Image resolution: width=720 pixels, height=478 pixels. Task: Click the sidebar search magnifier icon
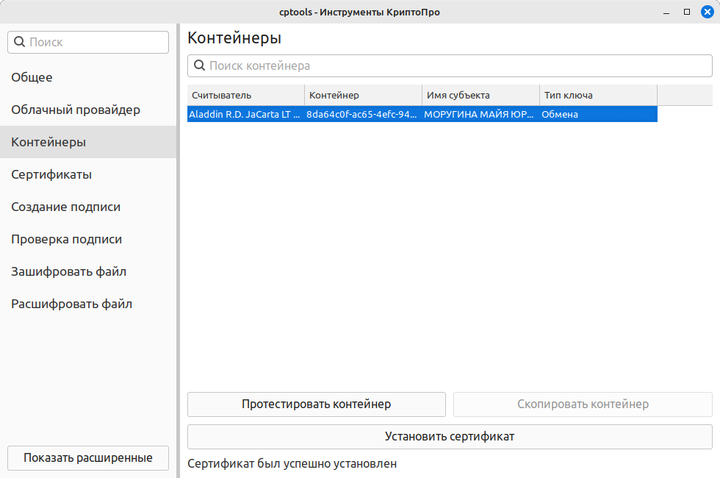[19, 42]
